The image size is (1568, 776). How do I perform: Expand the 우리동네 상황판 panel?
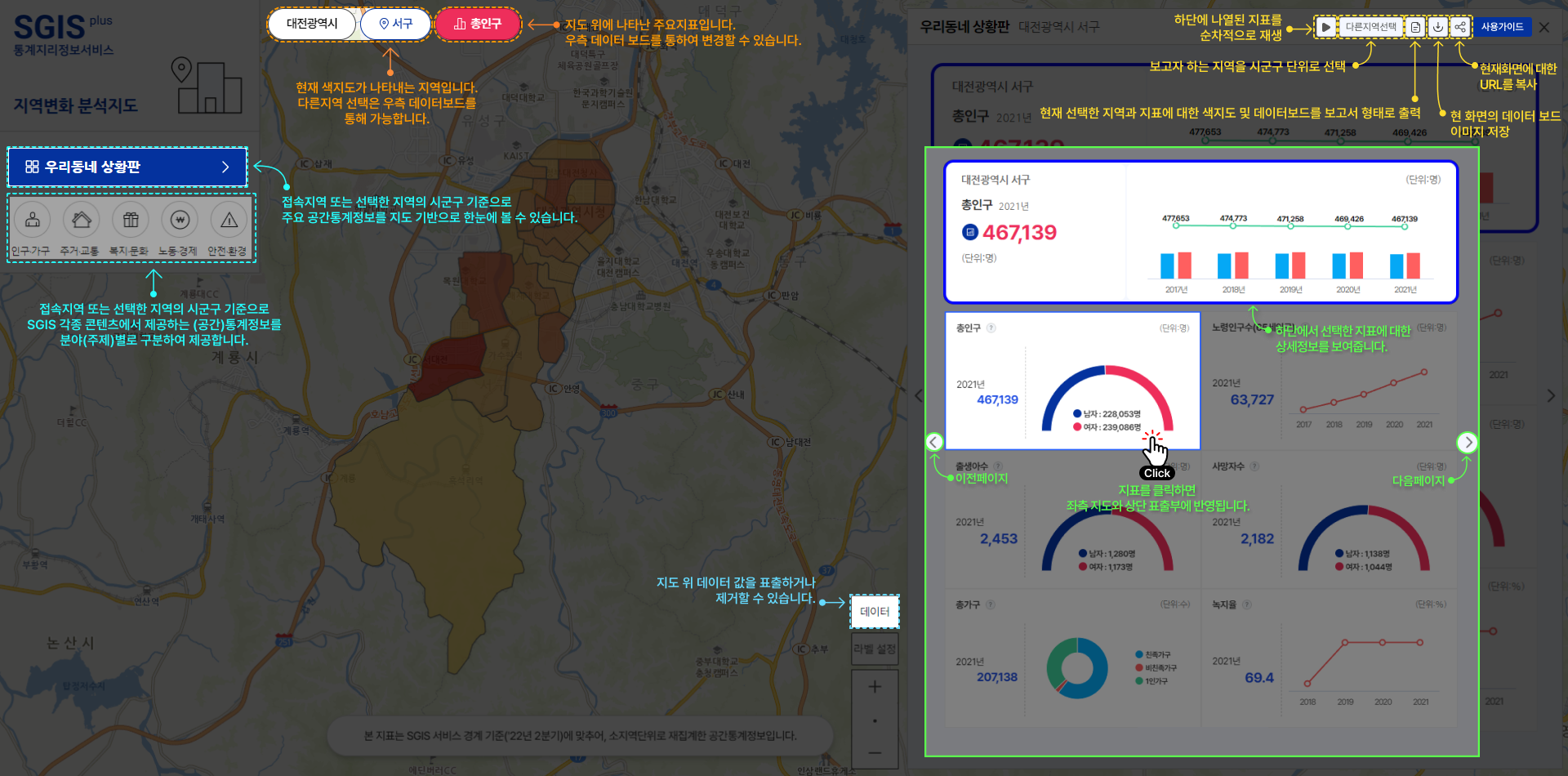tap(127, 167)
